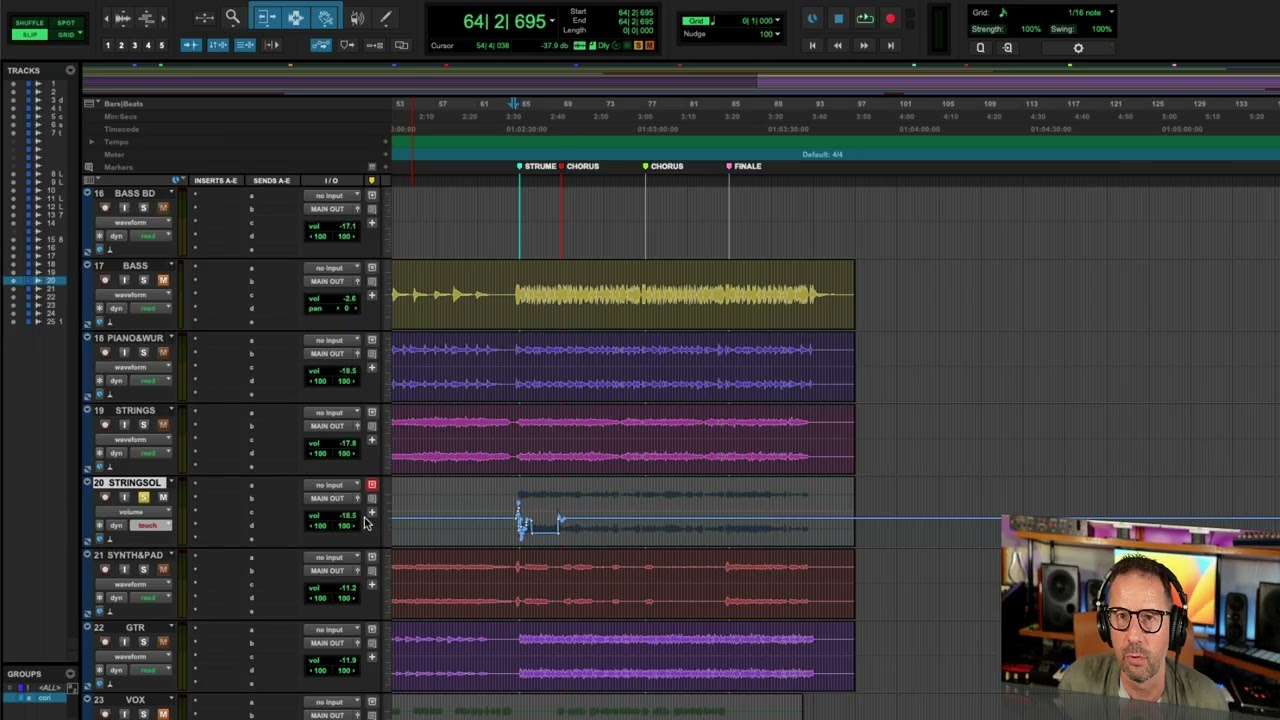Viewport: 1280px width, 720px height.
Task: Click the I / O column header
Action: coord(331,181)
